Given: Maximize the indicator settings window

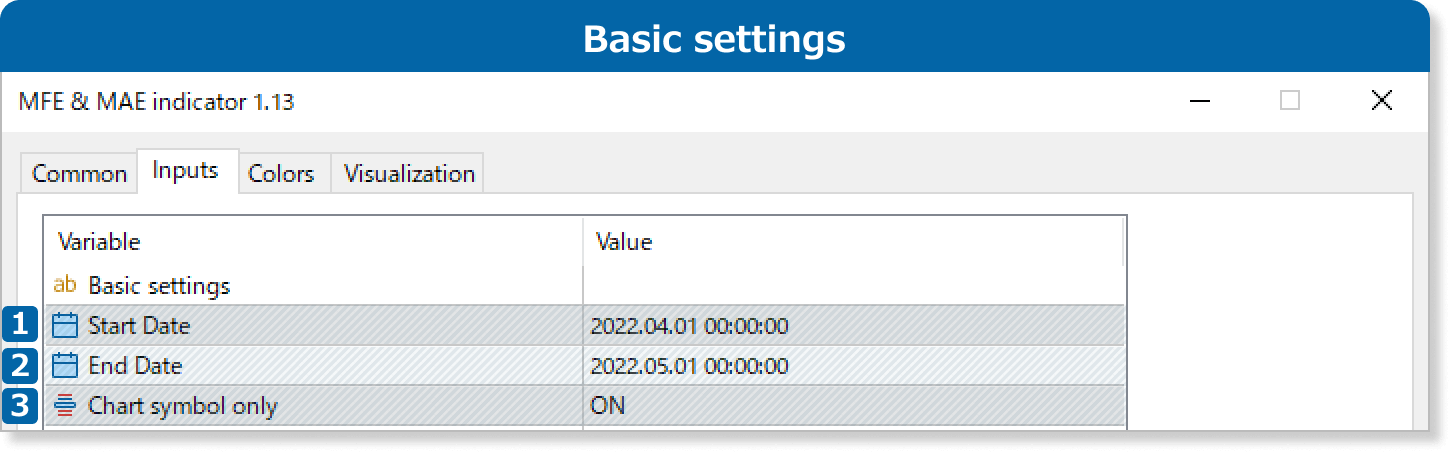Looking at the screenshot, I should [1290, 101].
